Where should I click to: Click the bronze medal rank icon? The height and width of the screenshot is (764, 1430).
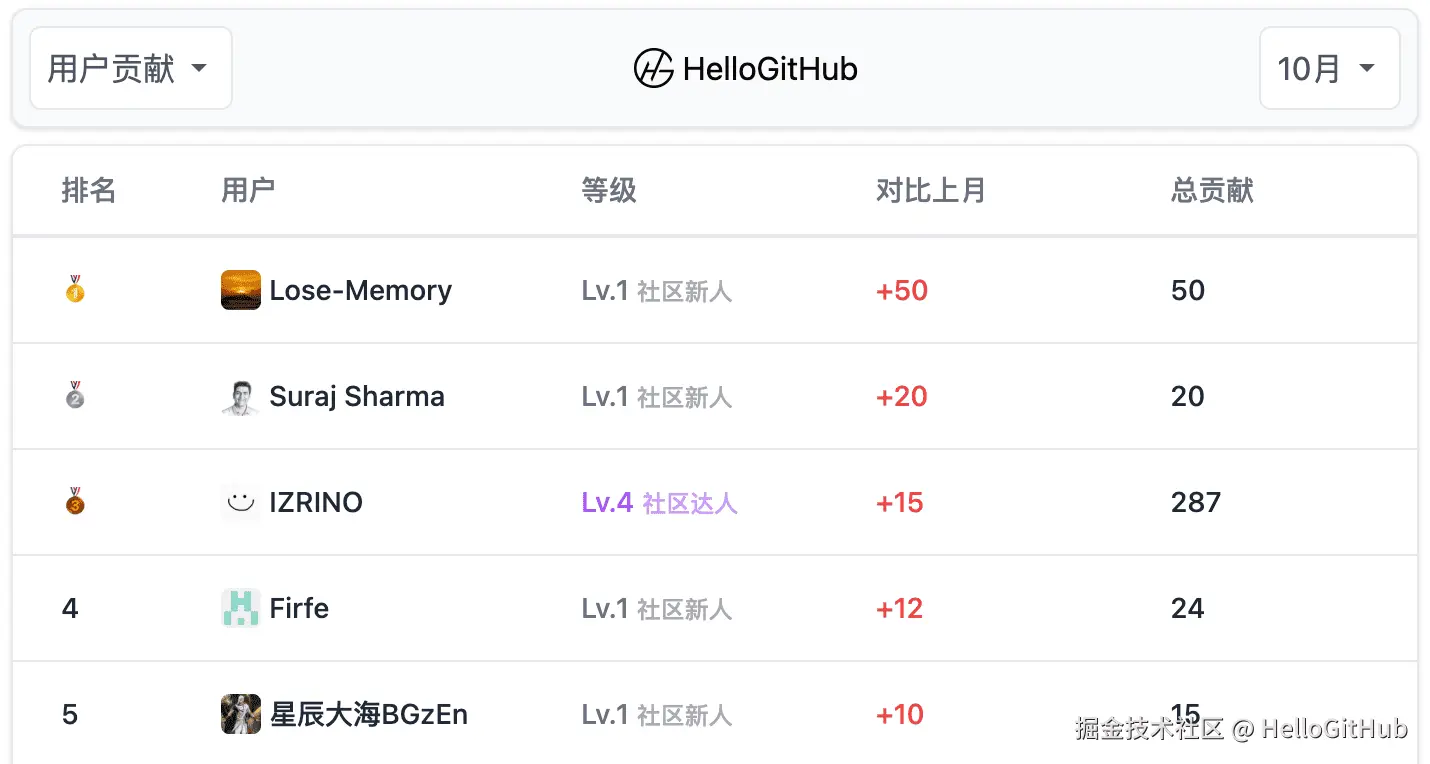pos(75,502)
